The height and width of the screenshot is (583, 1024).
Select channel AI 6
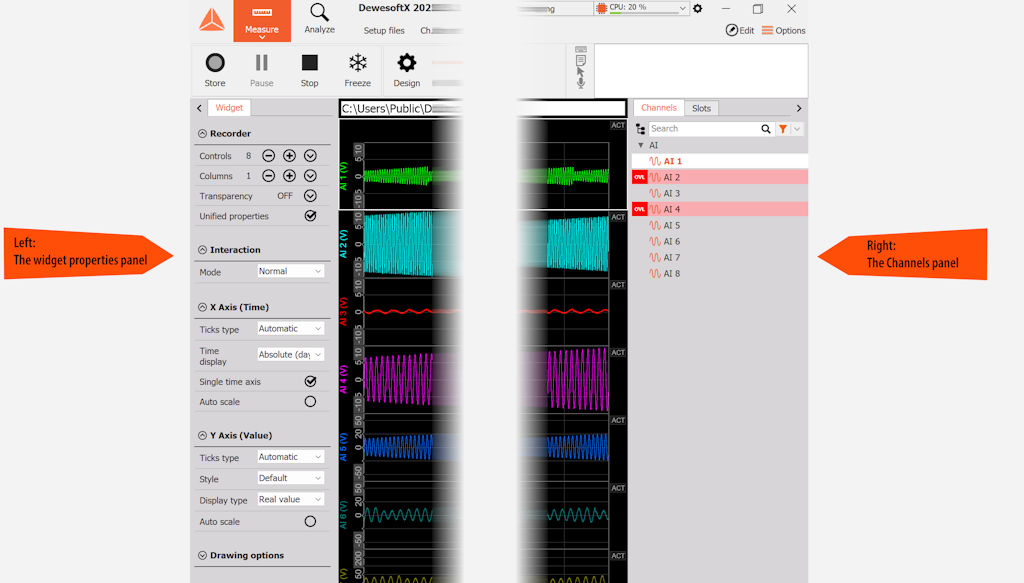720,242
